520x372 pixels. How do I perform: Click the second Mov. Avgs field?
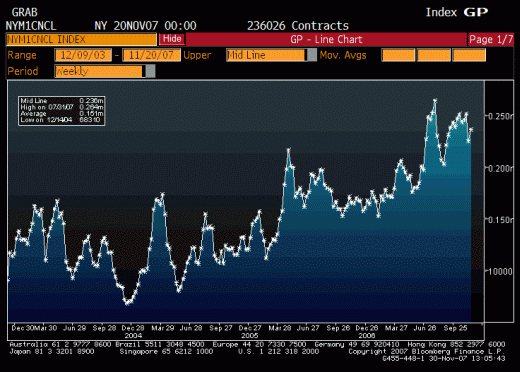[x=434, y=55]
